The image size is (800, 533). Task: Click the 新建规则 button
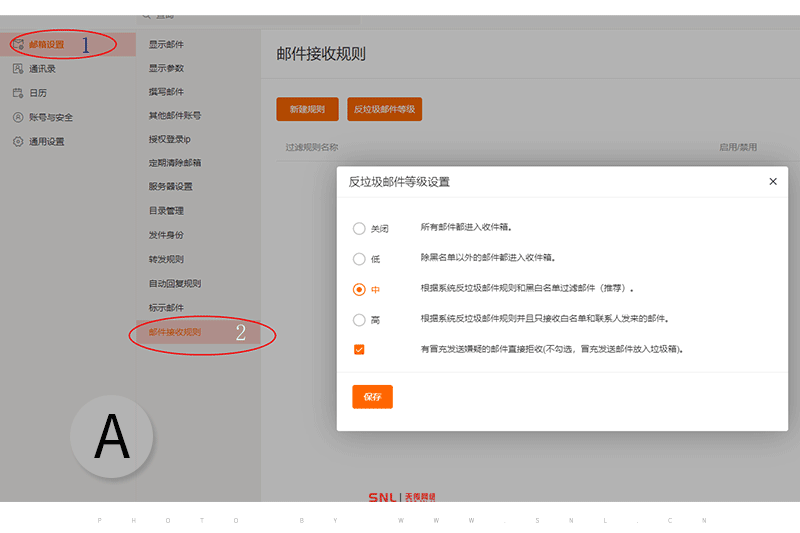[x=307, y=109]
